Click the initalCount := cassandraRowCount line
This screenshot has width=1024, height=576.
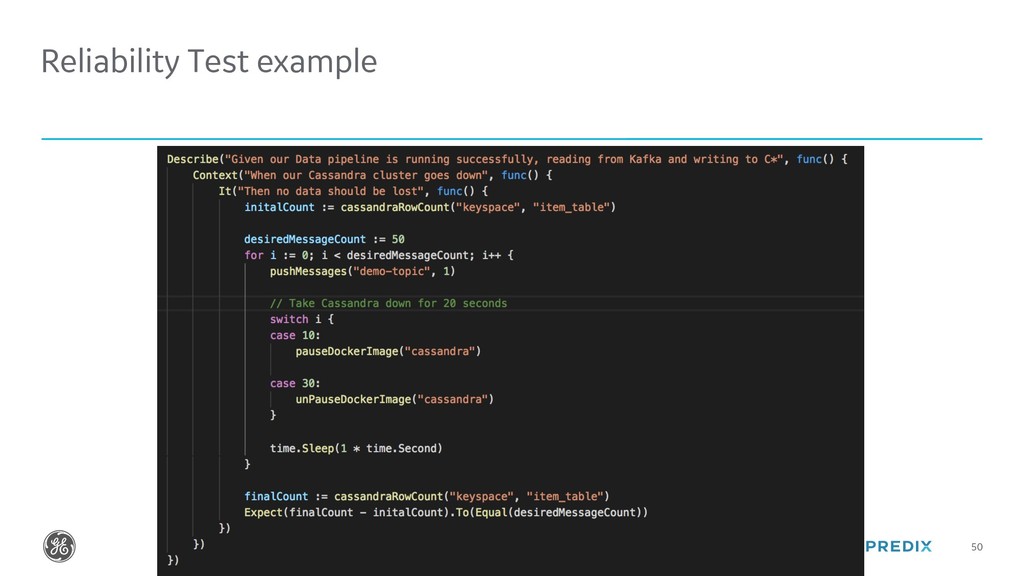pos(430,208)
